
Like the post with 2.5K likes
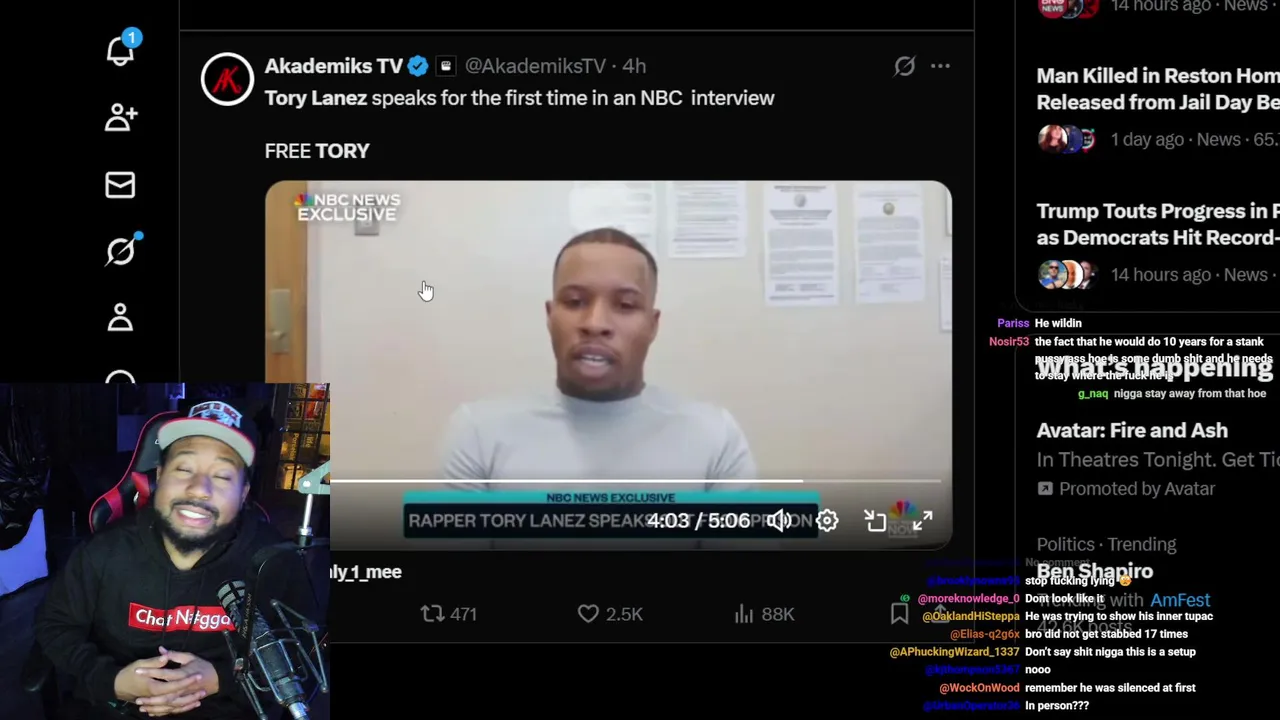(610, 614)
